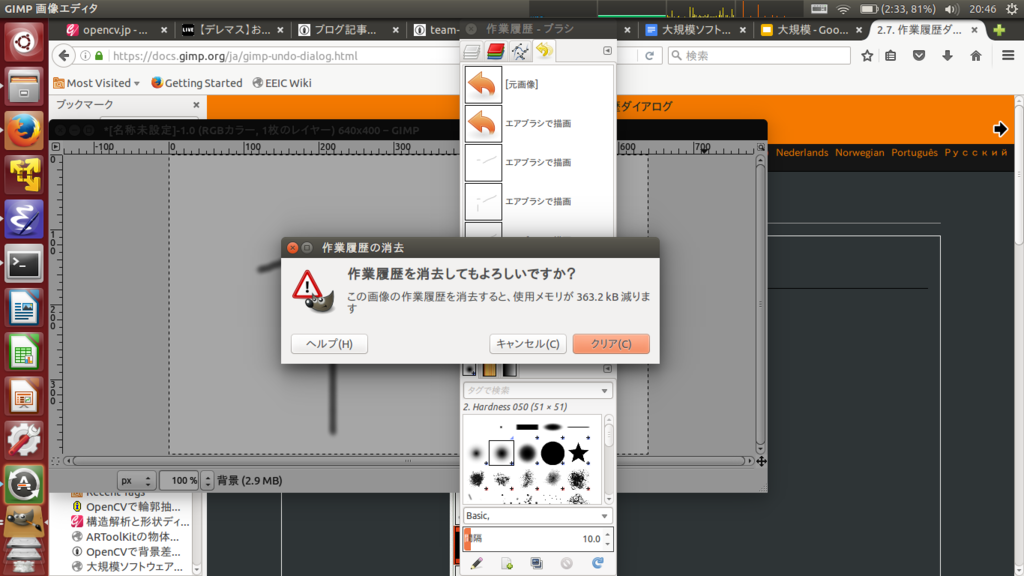
Task: Switch to the Paths tab in the dock
Action: click(520, 51)
